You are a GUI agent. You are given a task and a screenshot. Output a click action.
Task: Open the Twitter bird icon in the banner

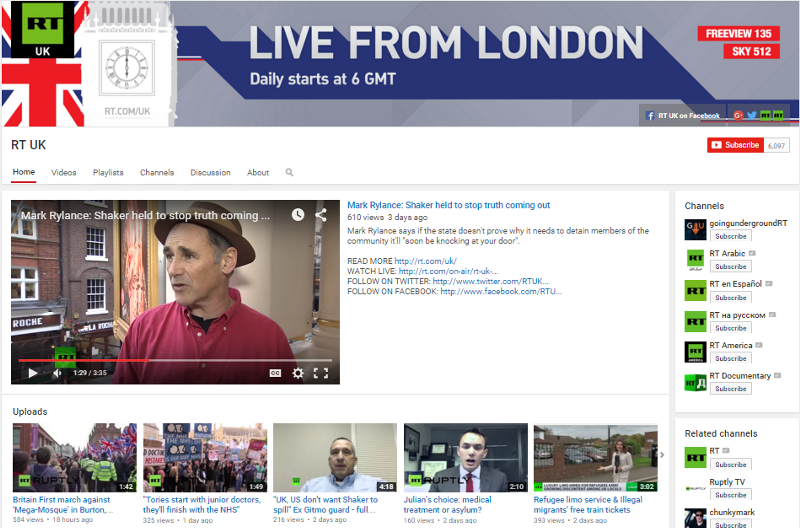click(x=752, y=116)
